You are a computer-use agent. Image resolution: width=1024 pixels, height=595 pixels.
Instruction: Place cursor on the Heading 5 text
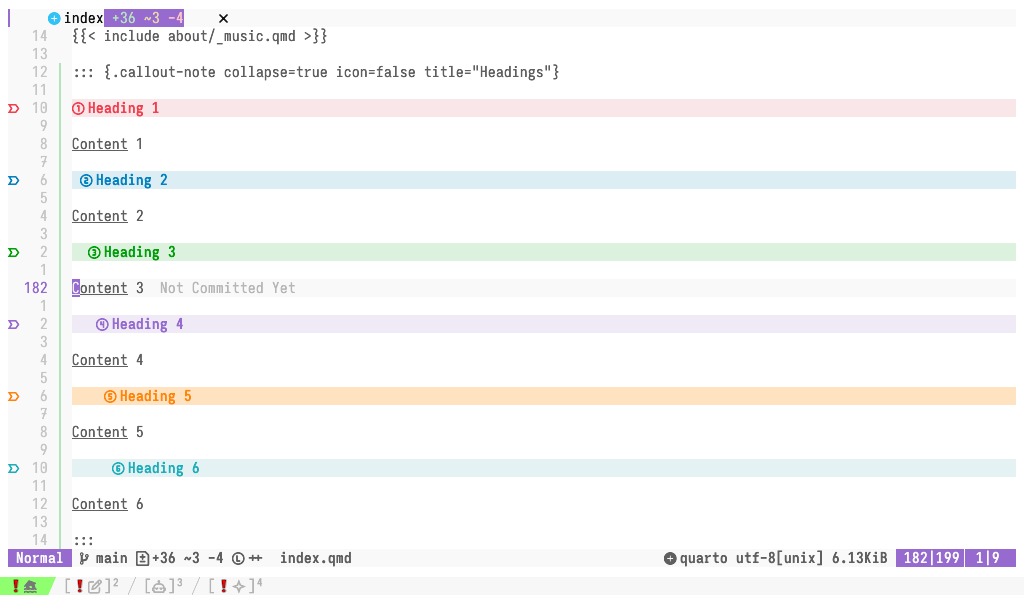click(155, 396)
